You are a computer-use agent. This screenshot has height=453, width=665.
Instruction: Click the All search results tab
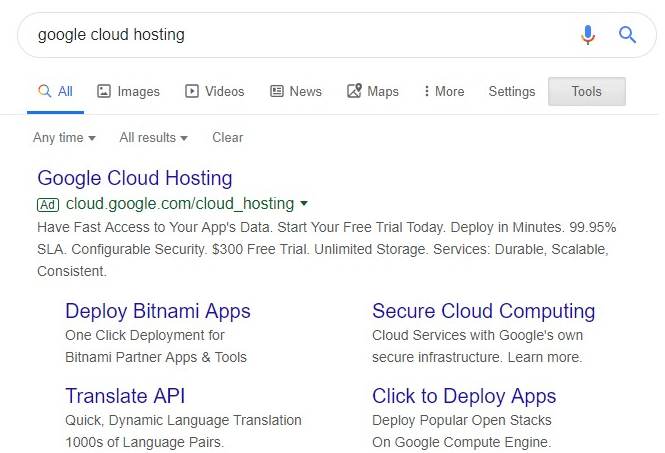point(55,91)
